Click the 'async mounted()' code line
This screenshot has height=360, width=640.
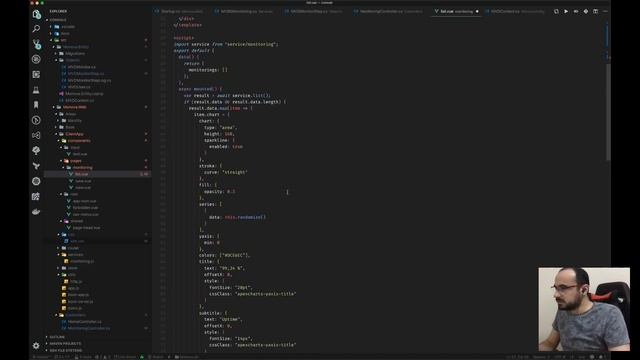pyautogui.click(x=200, y=89)
